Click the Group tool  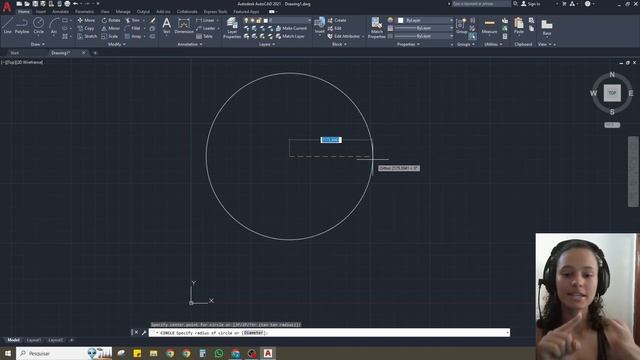(462, 26)
